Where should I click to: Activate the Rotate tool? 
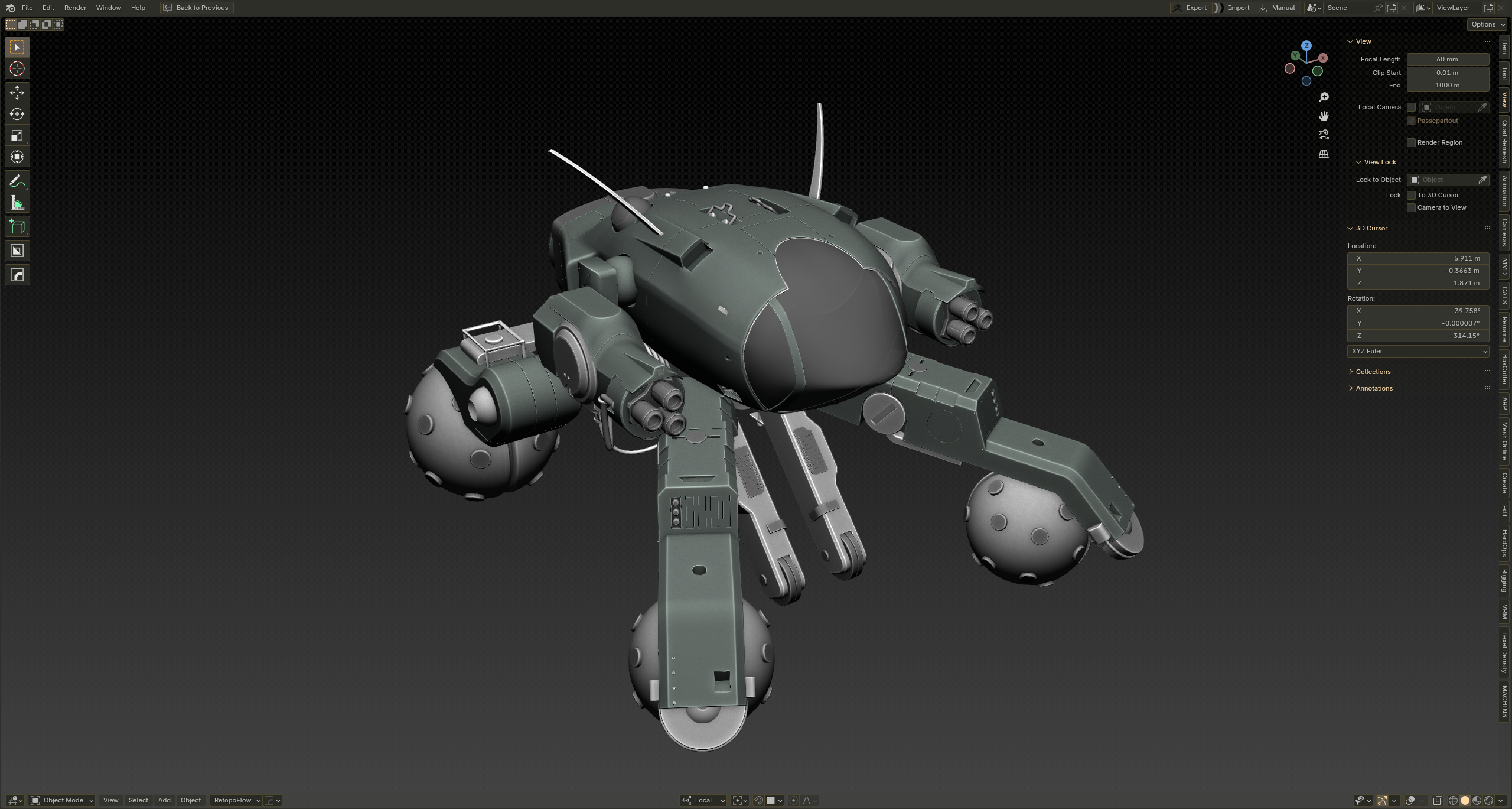pos(17,114)
